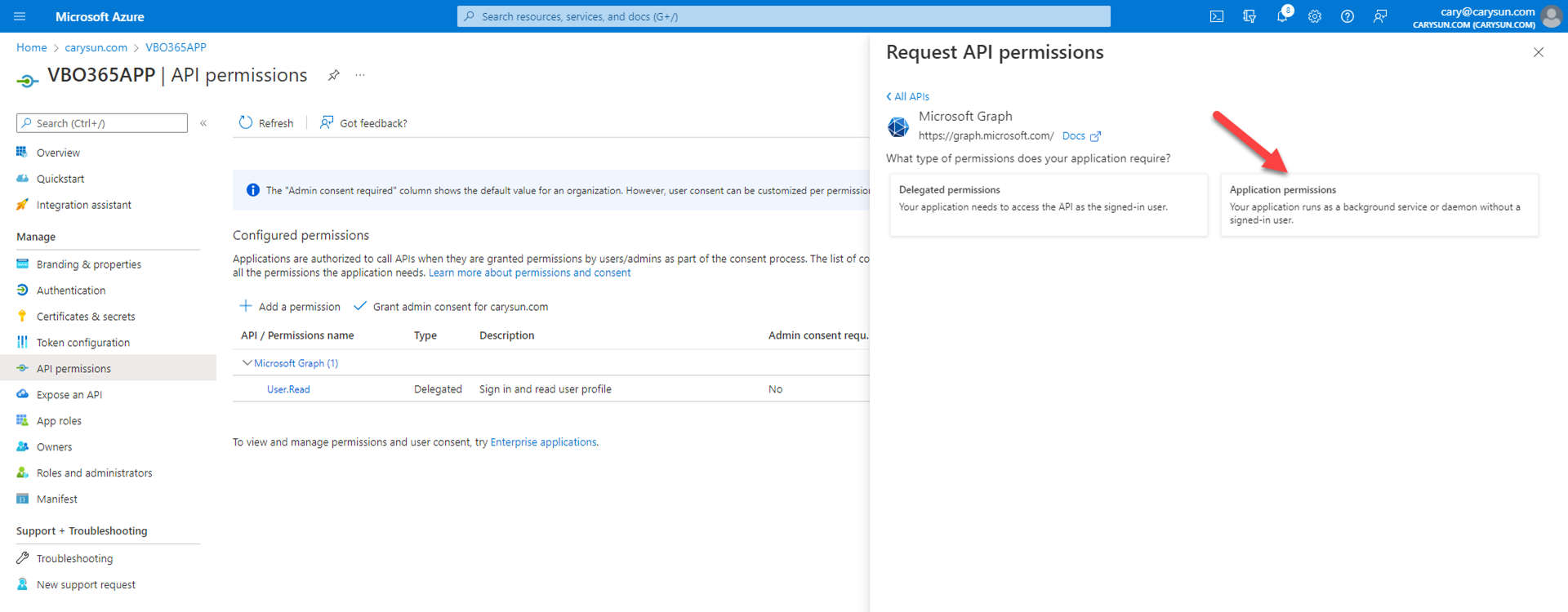
Task: Click the sidebar Search (Ctrl+/) field
Action: (102, 123)
